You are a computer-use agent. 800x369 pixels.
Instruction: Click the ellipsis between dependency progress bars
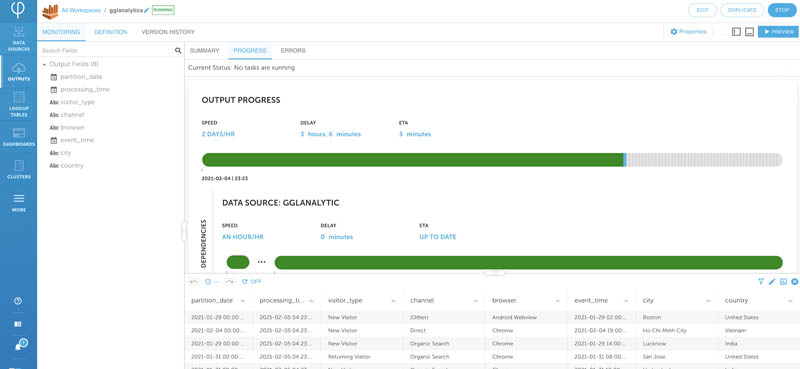pyautogui.click(x=262, y=262)
